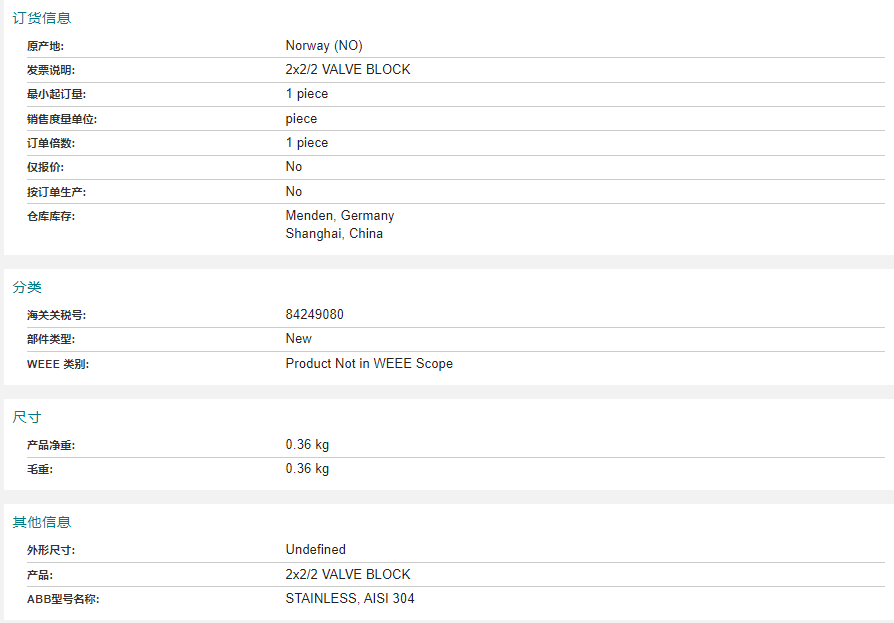Click the 原产地 label

coord(46,46)
